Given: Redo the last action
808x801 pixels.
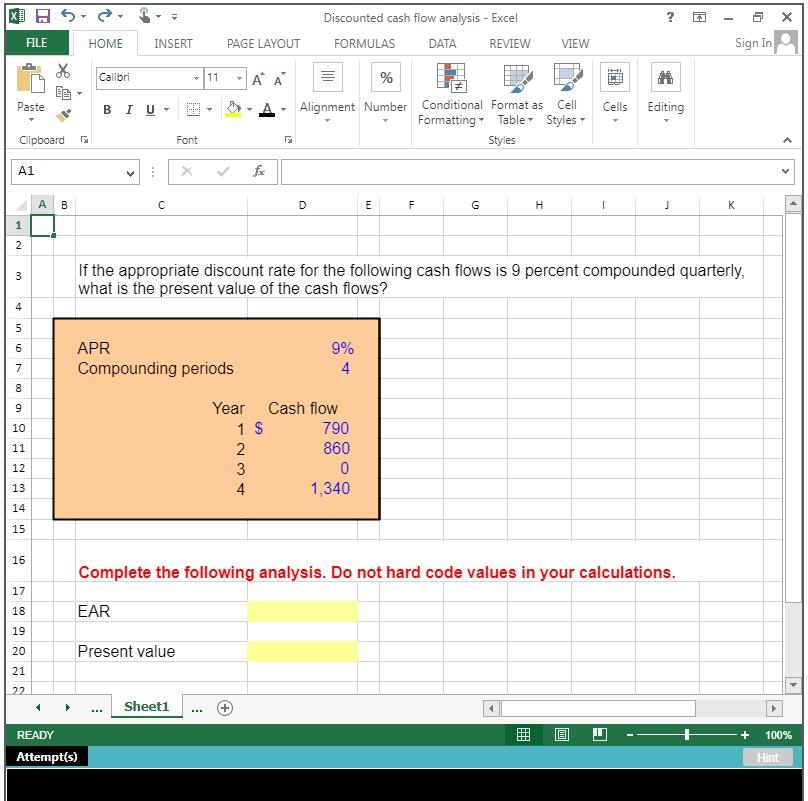Looking at the screenshot, I should (x=105, y=15).
